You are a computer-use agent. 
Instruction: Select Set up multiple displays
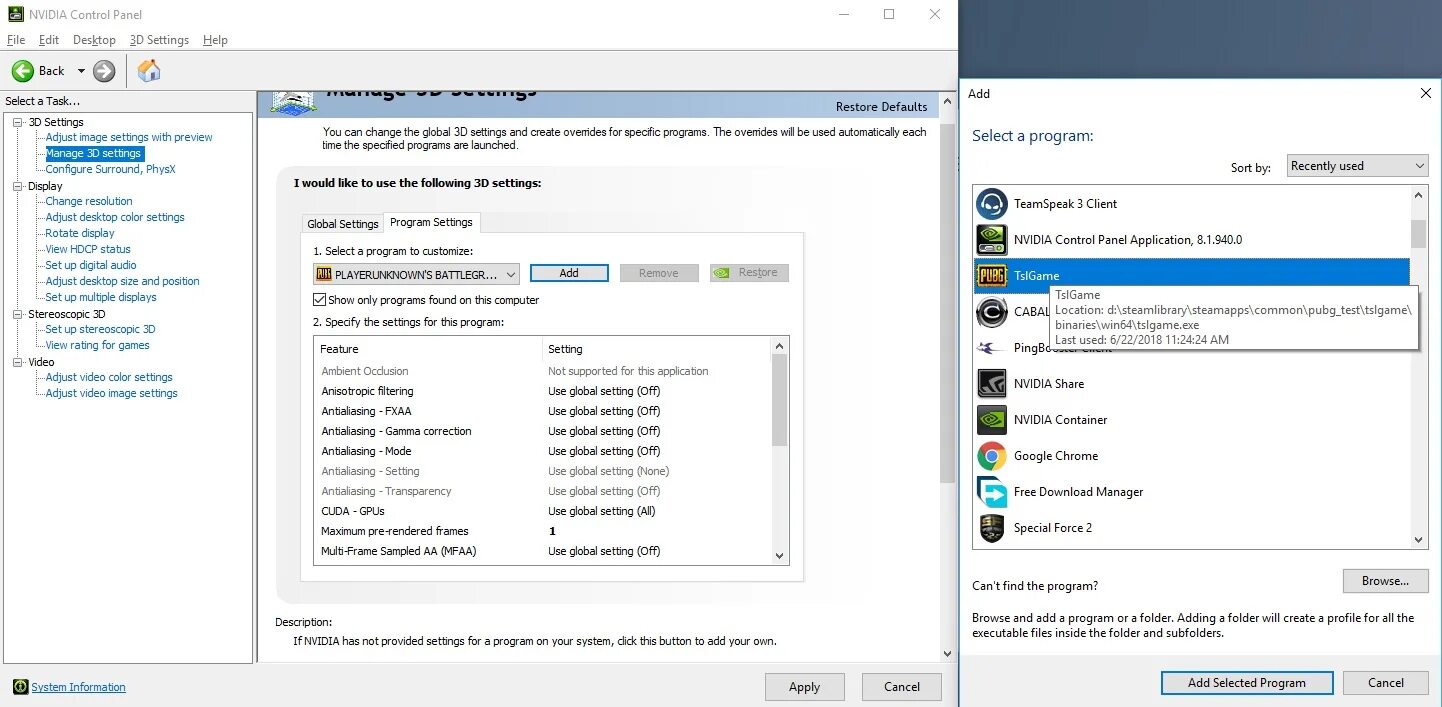click(x=101, y=298)
